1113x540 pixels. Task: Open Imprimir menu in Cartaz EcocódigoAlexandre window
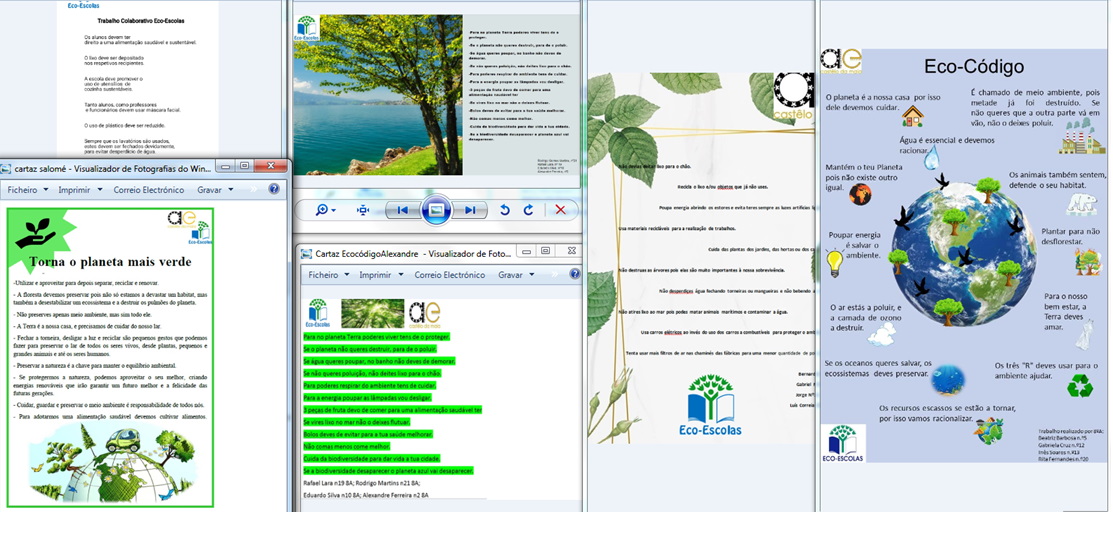click(380, 274)
